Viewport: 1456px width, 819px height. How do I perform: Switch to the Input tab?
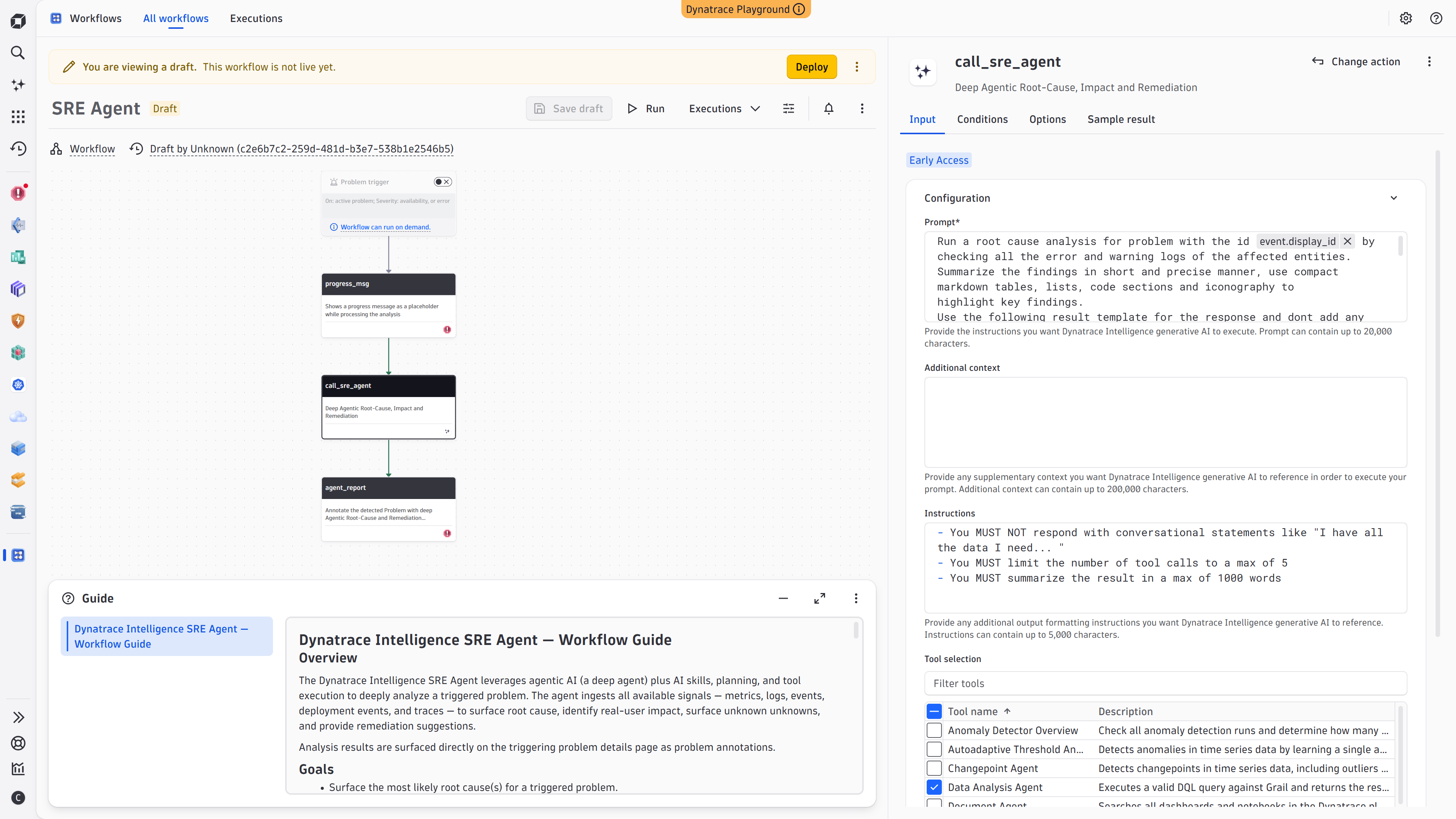tap(922, 119)
